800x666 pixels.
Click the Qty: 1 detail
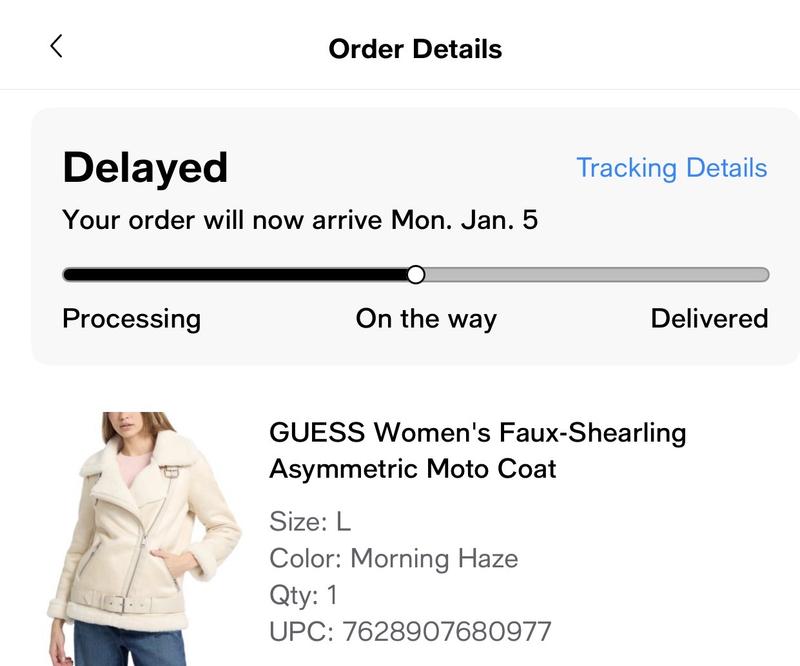[x=304, y=596]
